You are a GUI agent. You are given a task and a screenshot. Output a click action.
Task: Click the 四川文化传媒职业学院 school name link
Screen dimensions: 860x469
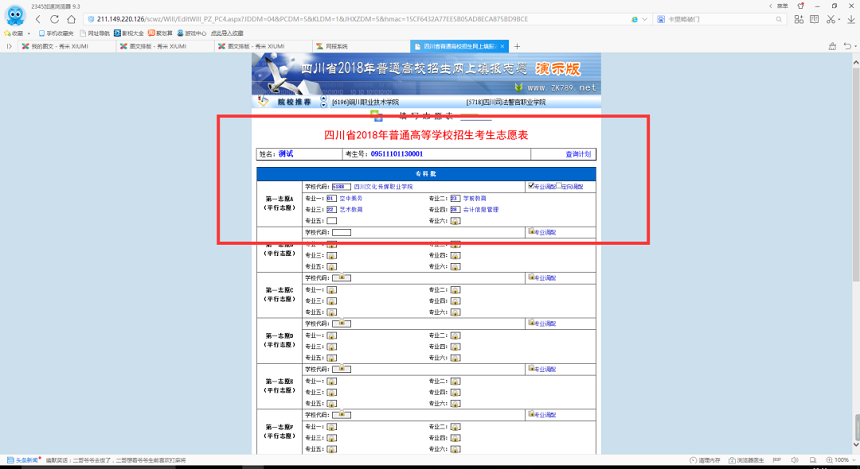(x=383, y=186)
